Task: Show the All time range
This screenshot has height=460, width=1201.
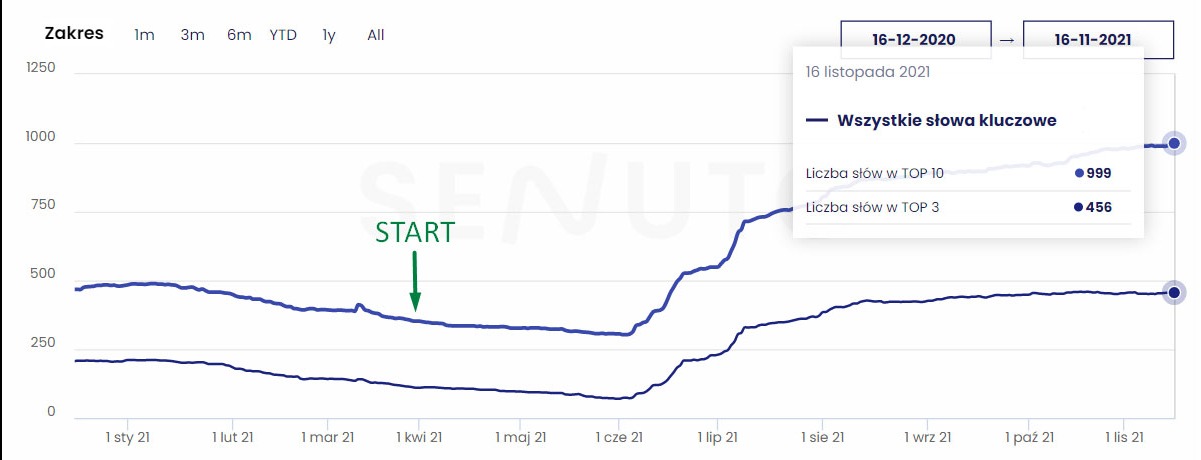Action: pyautogui.click(x=376, y=35)
